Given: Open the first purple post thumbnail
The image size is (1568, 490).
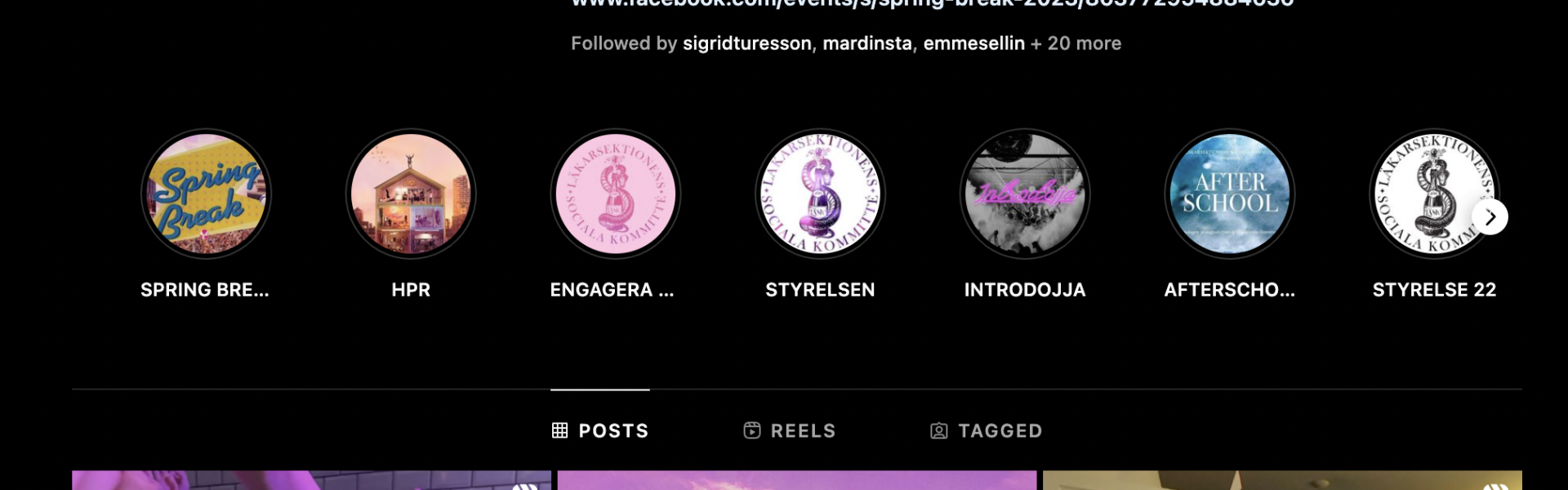Looking at the screenshot, I should click(x=311, y=480).
